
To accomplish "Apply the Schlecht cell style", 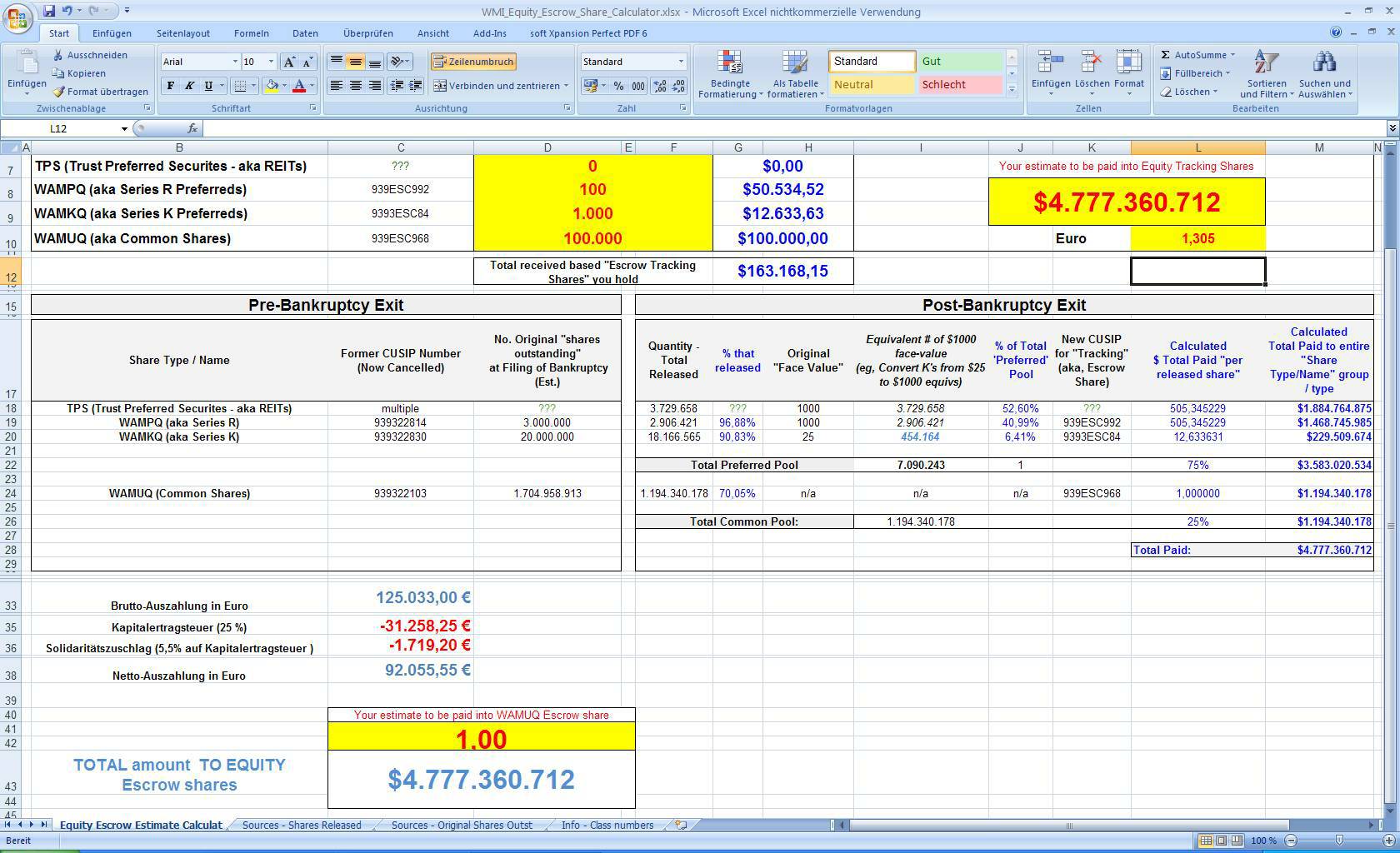I will pos(960,84).
